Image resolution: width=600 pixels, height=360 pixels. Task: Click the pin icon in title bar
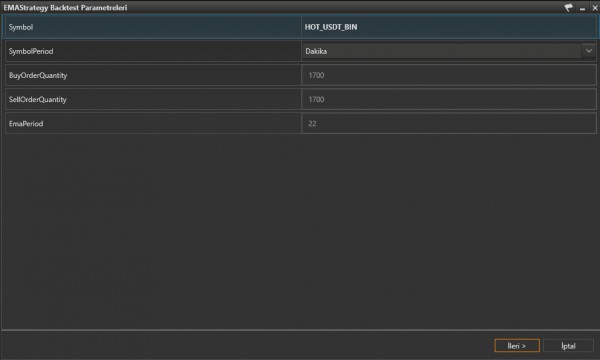coord(569,8)
